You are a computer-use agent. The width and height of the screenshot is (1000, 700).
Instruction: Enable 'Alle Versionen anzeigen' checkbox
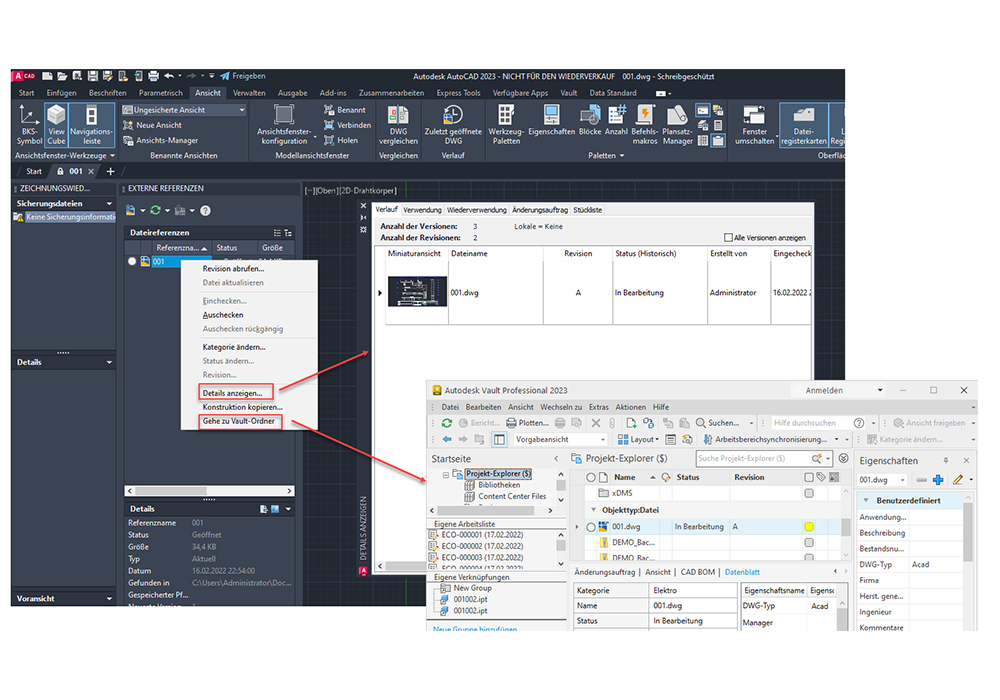(728, 238)
